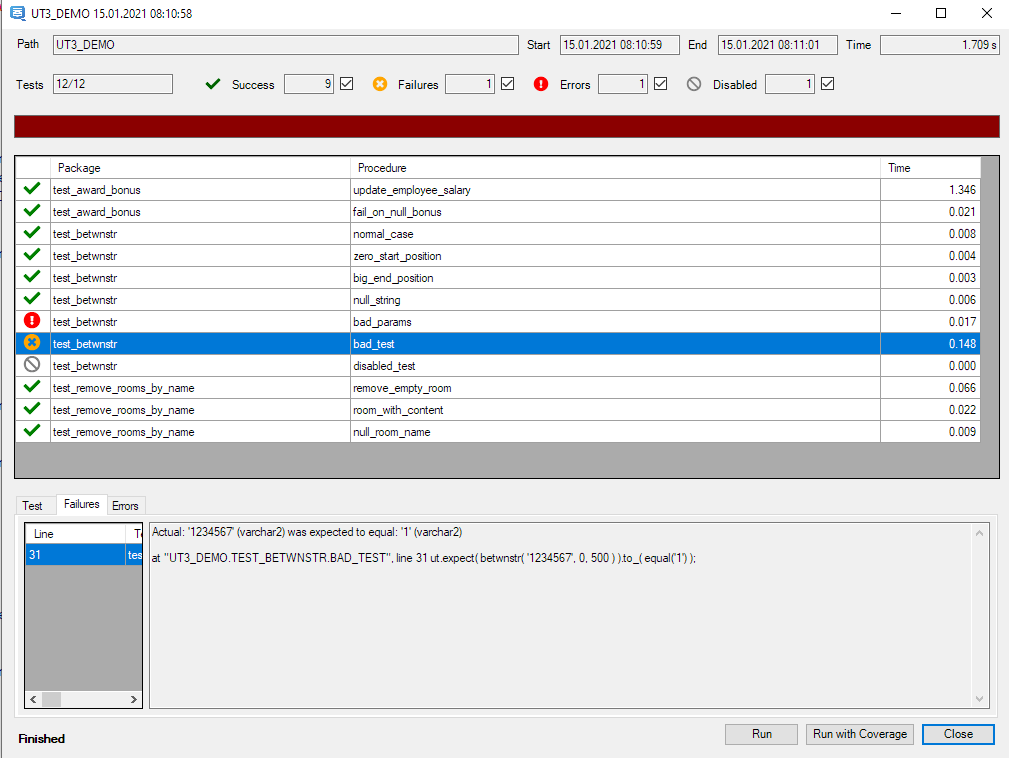
Task: Click the check icon for remove_empty_room
Action: point(32,386)
